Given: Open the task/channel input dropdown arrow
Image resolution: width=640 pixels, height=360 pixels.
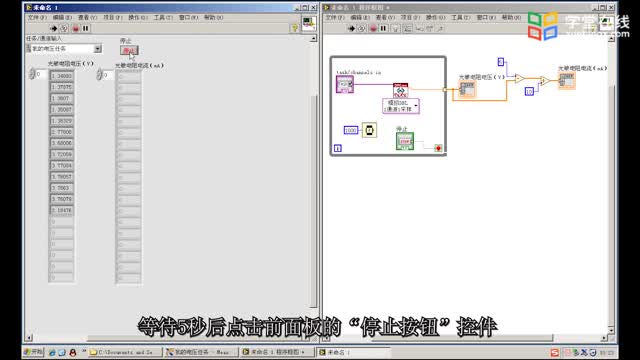Looking at the screenshot, I should [x=98, y=49].
